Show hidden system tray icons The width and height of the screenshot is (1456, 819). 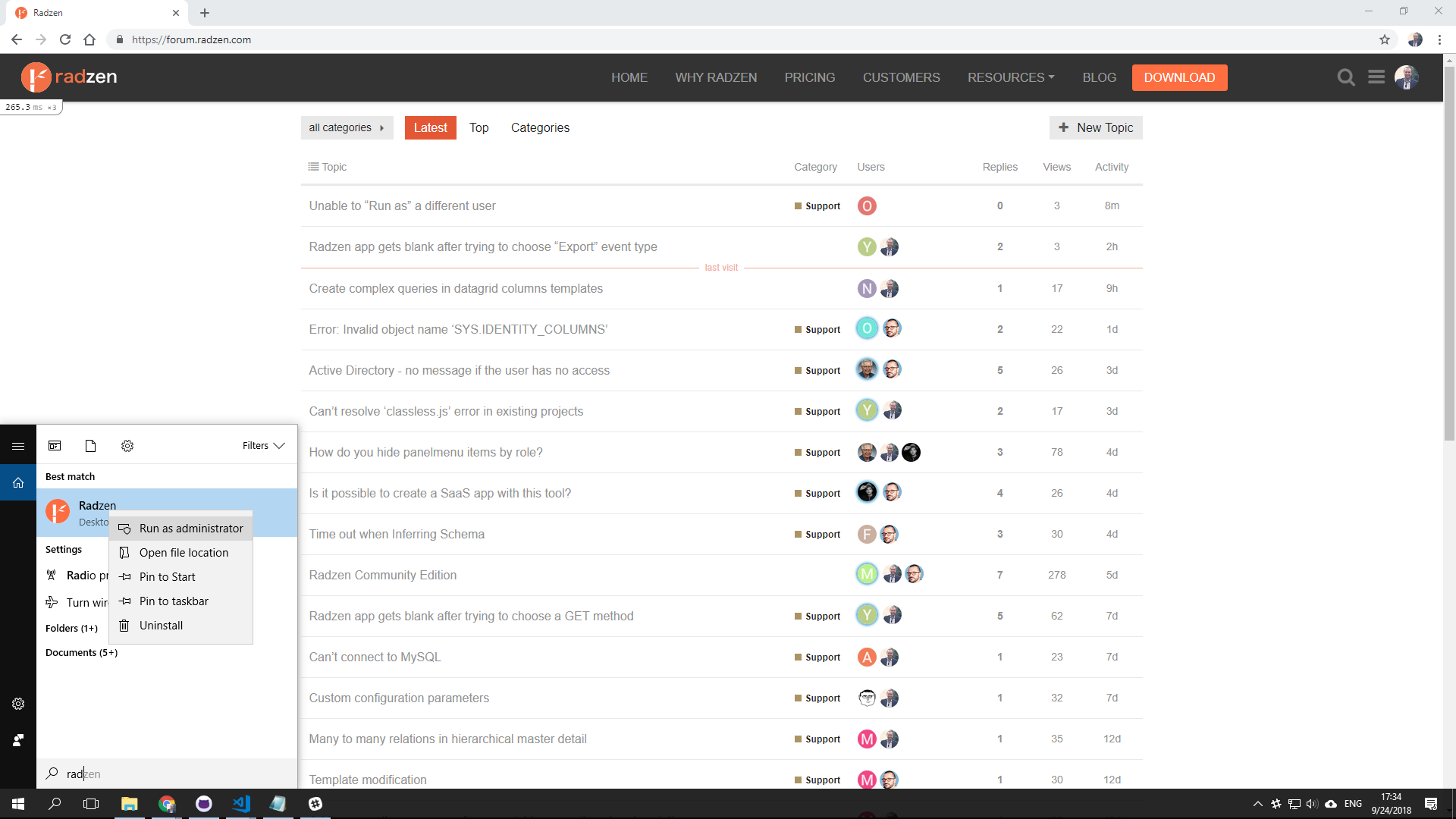[x=1258, y=804]
